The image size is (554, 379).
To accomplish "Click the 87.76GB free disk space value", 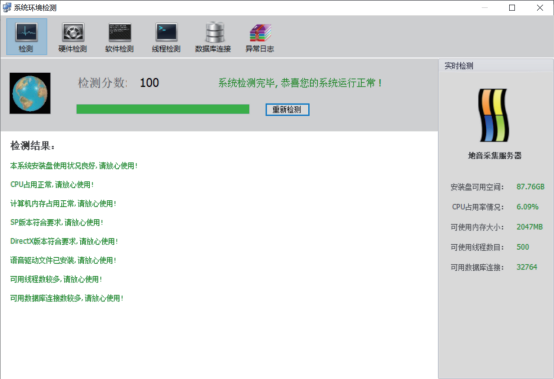I will click(530, 186).
